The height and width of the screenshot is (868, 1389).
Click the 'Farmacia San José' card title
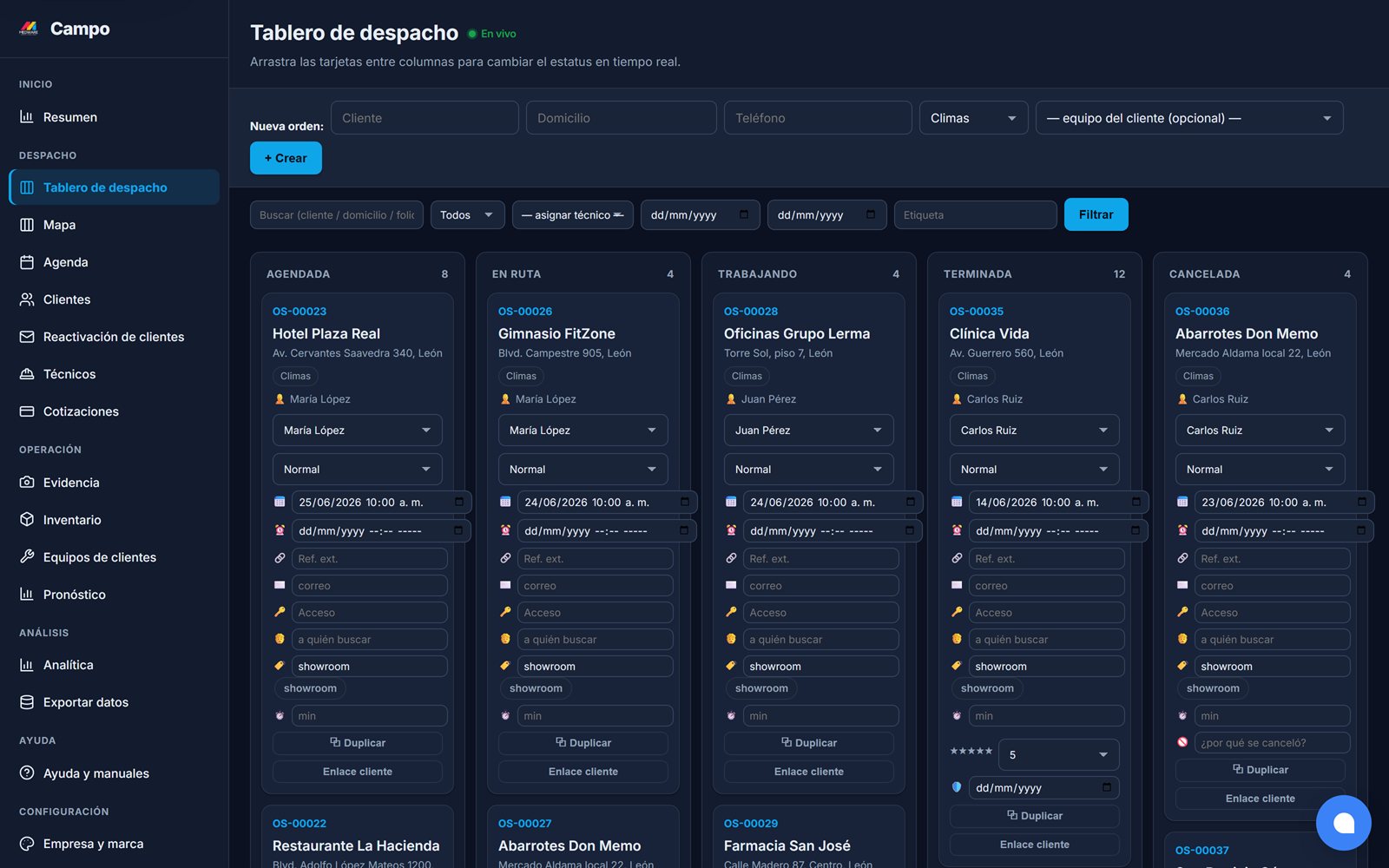(787, 845)
